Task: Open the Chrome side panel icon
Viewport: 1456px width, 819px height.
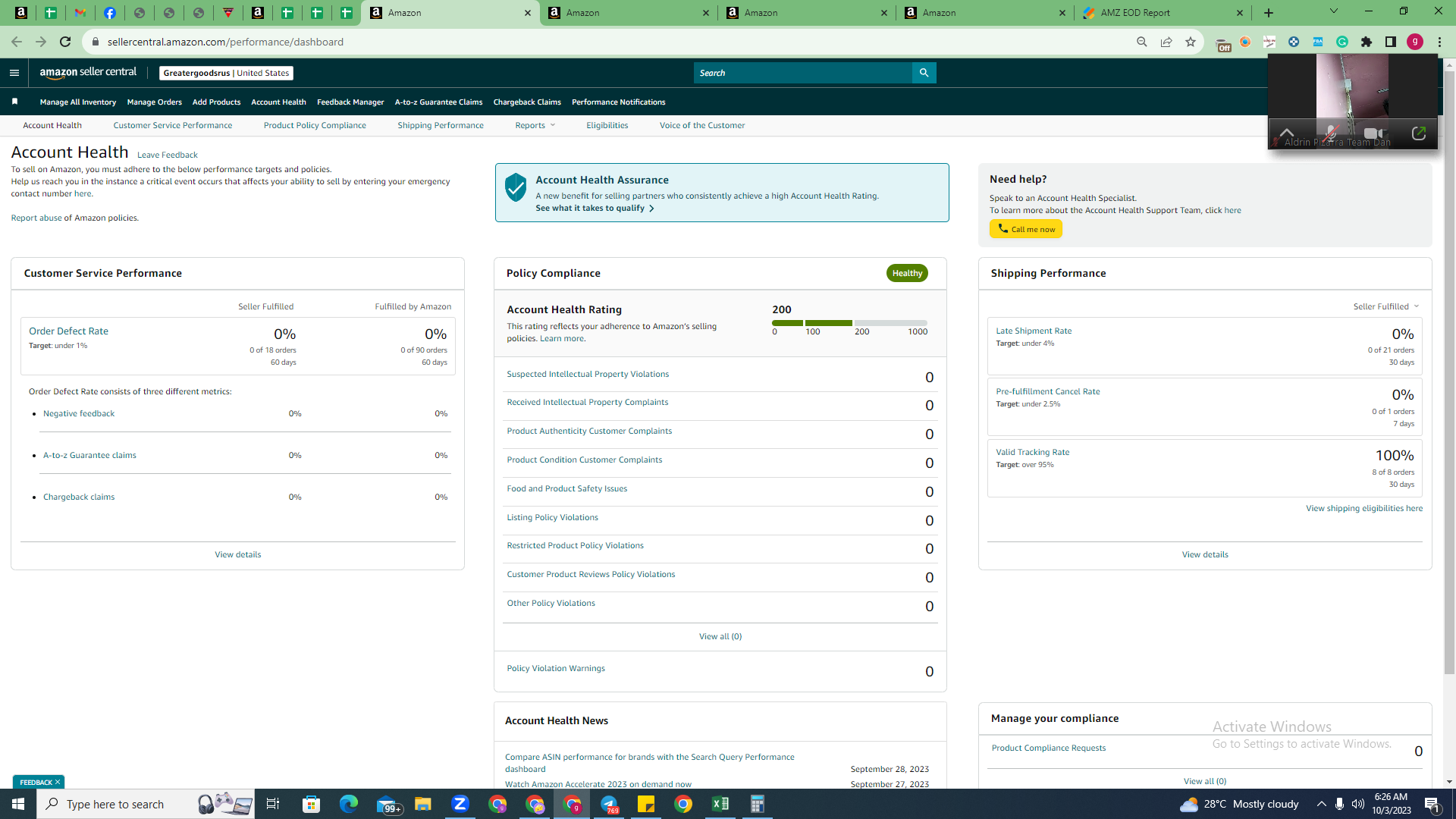Action: click(1391, 42)
